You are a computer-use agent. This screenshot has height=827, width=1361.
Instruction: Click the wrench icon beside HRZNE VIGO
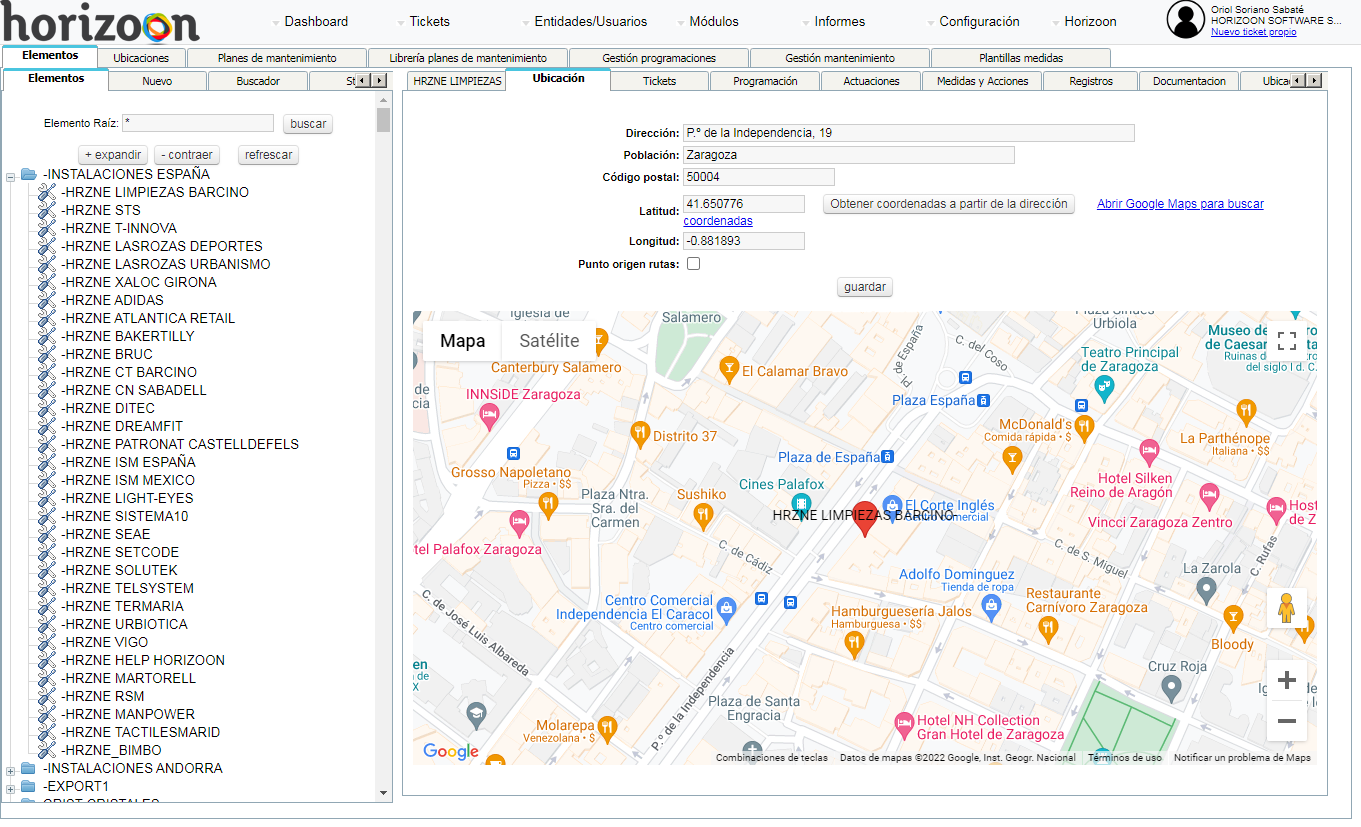coord(47,643)
